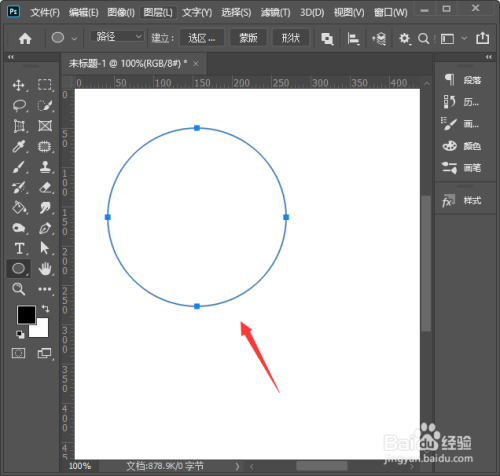Toggle Quick Mask mode
Viewport: 500px width, 476px height.
coord(19,353)
